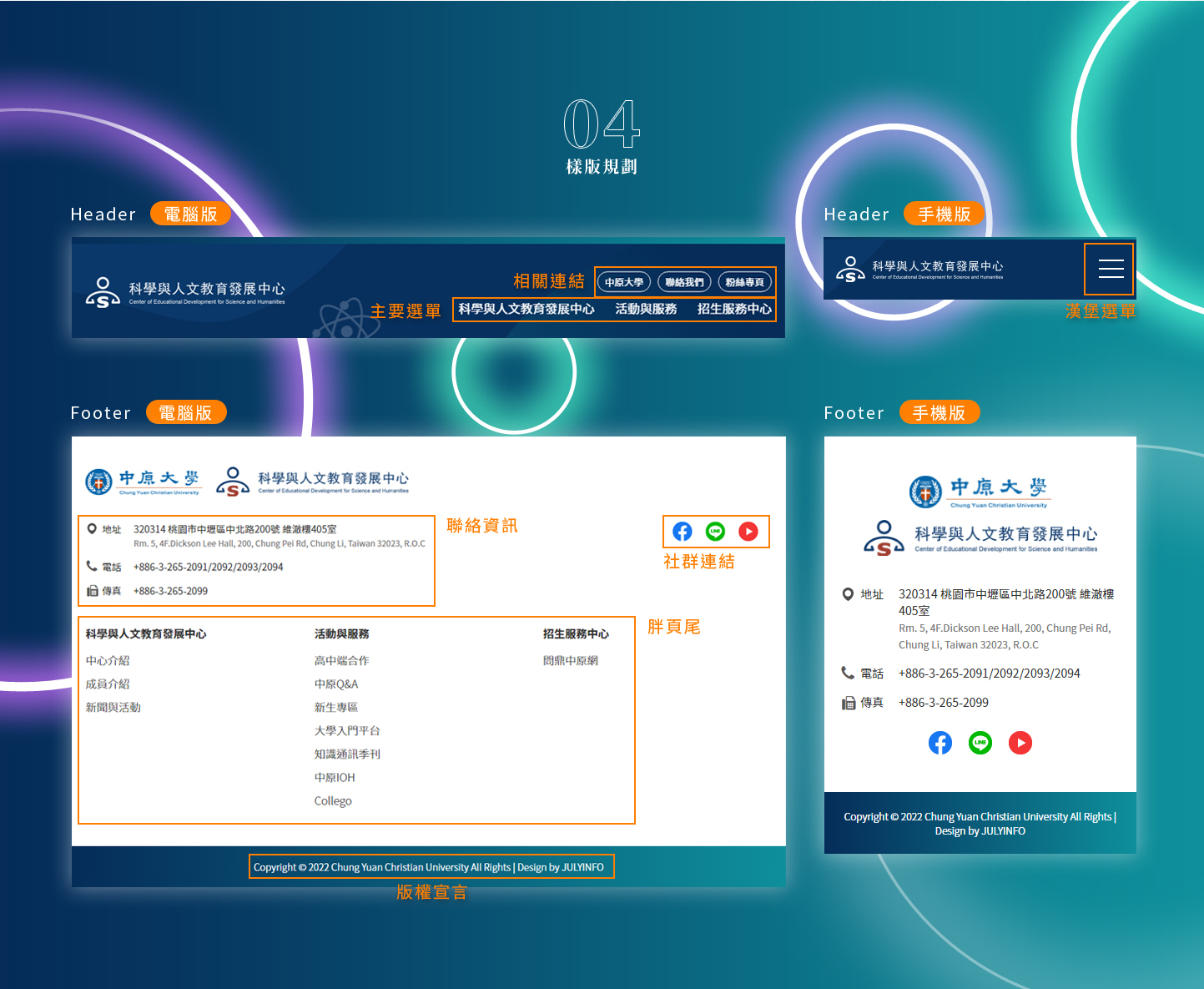The height and width of the screenshot is (989, 1204).
Task: Click the 聯絡我們 button
Action: (684, 282)
